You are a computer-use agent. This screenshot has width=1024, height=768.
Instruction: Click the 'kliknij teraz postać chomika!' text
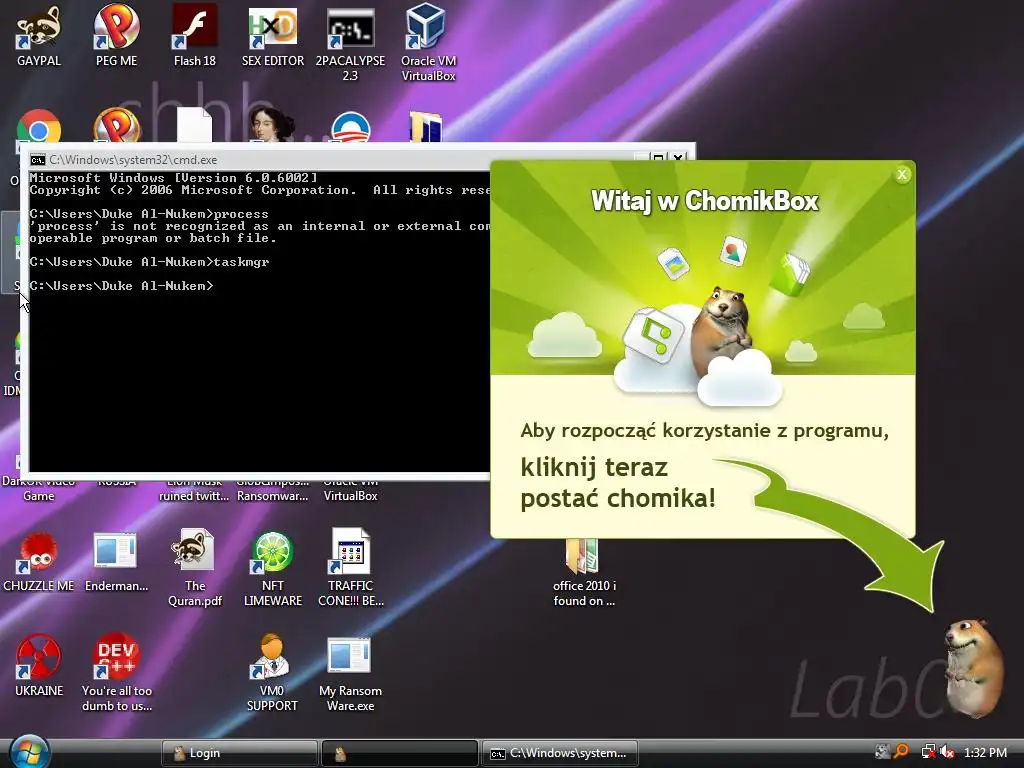click(618, 483)
